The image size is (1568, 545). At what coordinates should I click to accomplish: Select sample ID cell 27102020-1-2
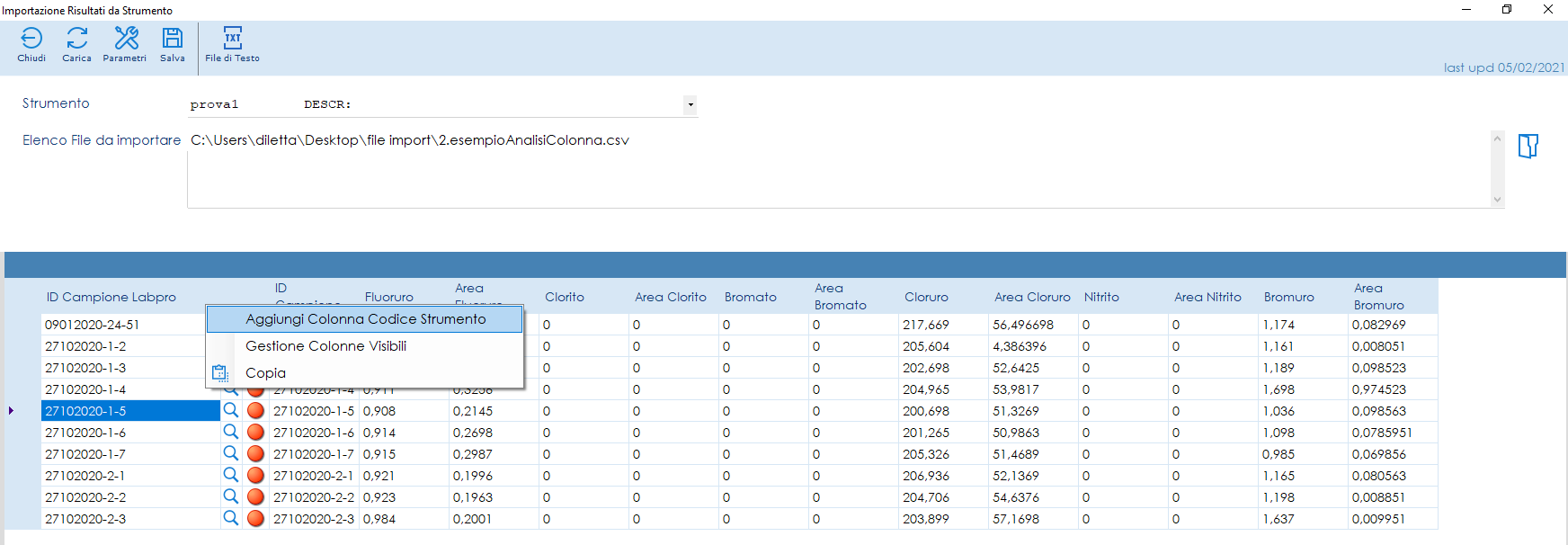pyautogui.click(x=123, y=346)
